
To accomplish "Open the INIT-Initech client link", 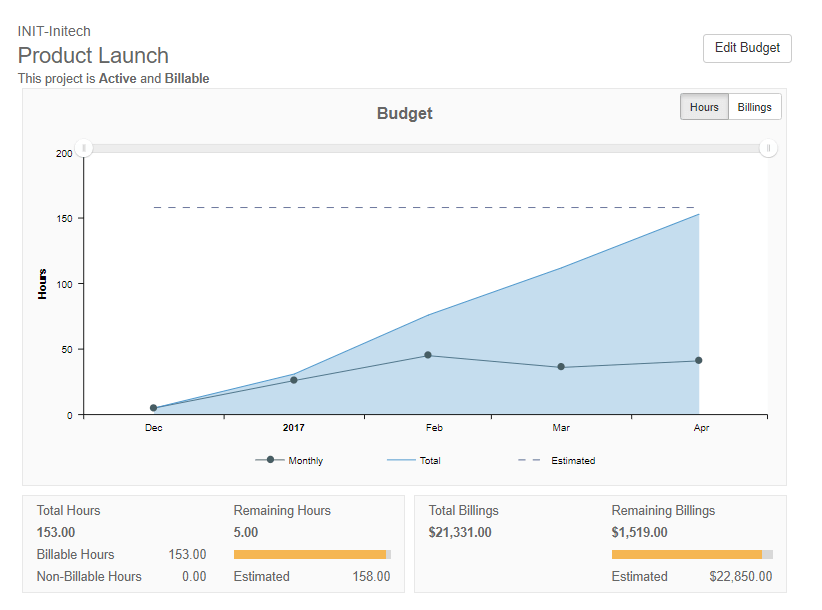I will point(53,31).
